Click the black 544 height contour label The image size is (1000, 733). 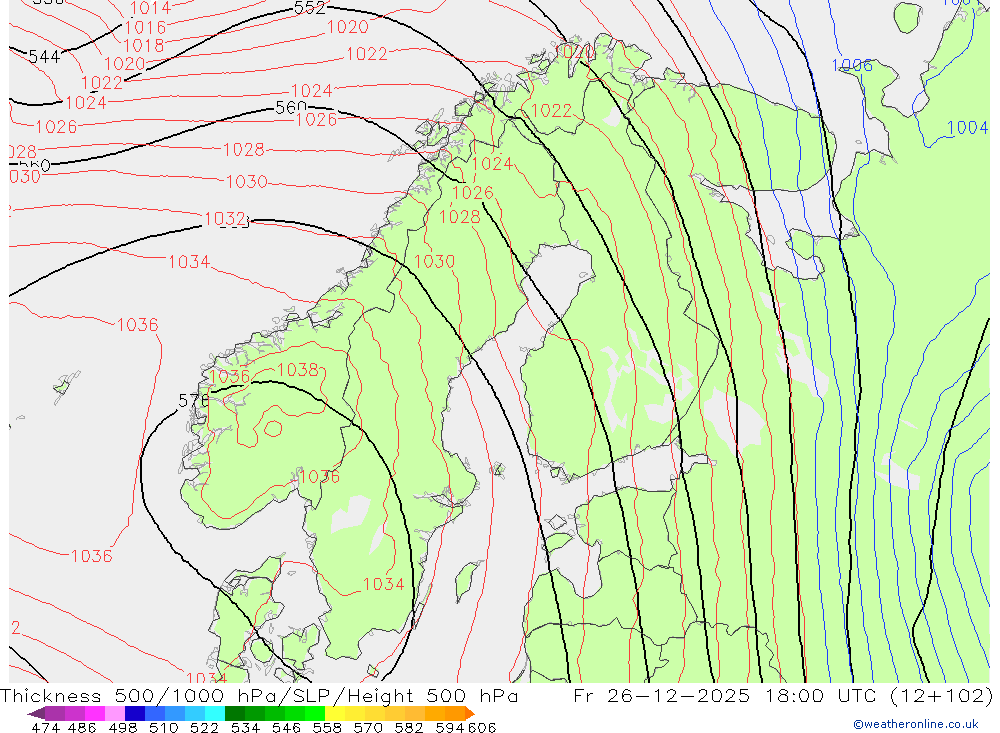[45, 57]
